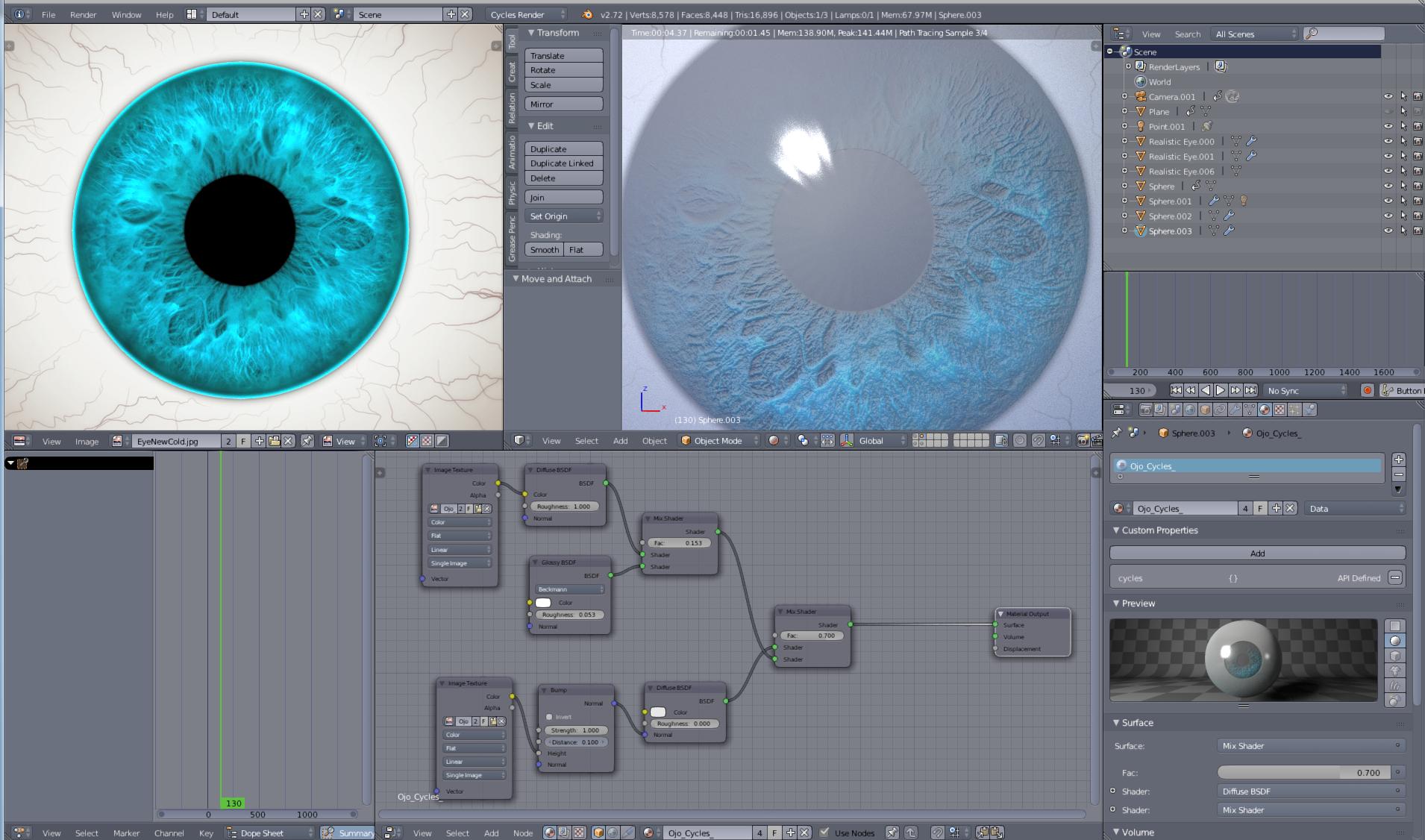This screenshot has width=1425, height=840.
Task: Toggle Invert checkbox in Bump node
Action: 549,717
